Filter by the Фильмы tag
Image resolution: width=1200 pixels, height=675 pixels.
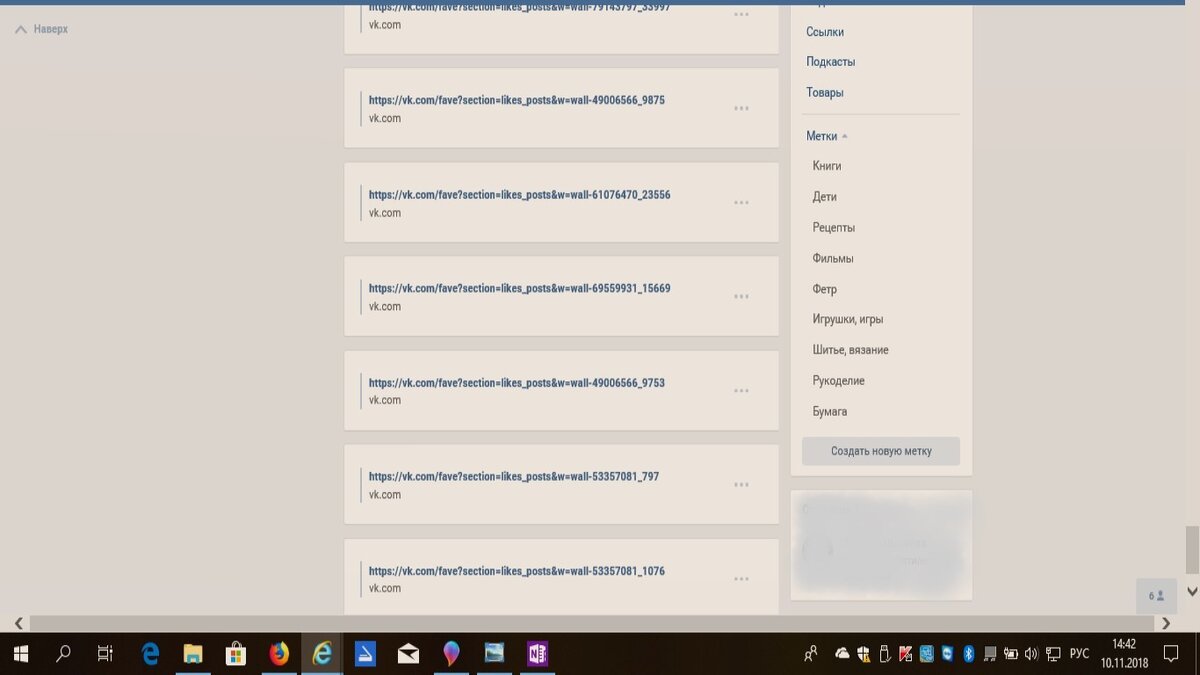click(x=833, y=258)
